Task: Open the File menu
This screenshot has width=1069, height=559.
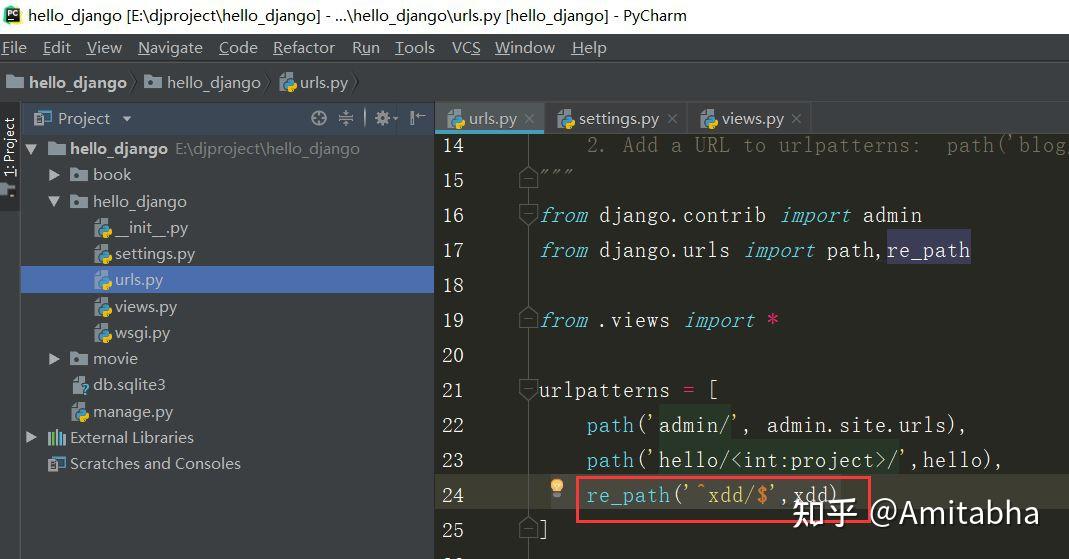Action: coord(14,48)
